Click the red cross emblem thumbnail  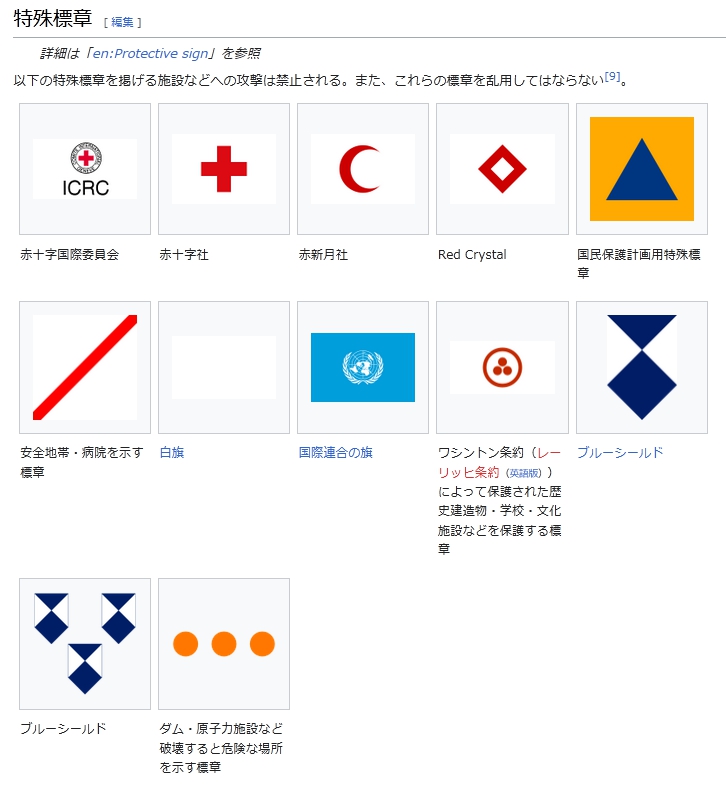tap(224, 169)
